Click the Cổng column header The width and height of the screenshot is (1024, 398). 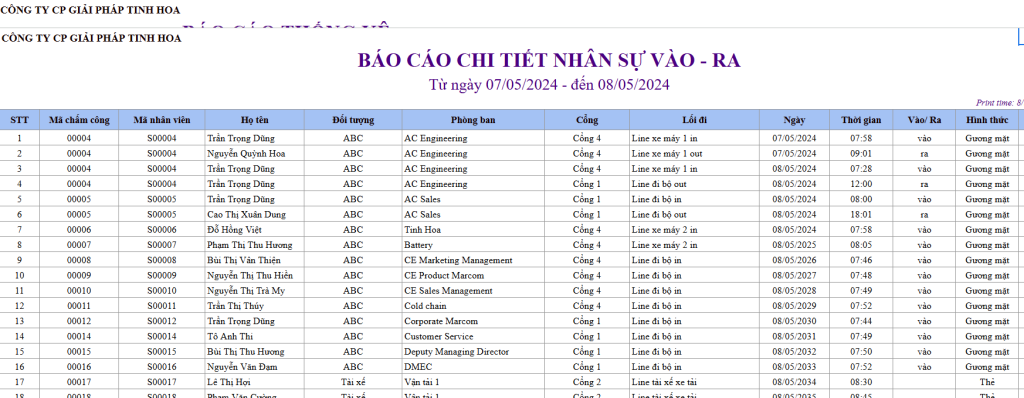point(587,120)
